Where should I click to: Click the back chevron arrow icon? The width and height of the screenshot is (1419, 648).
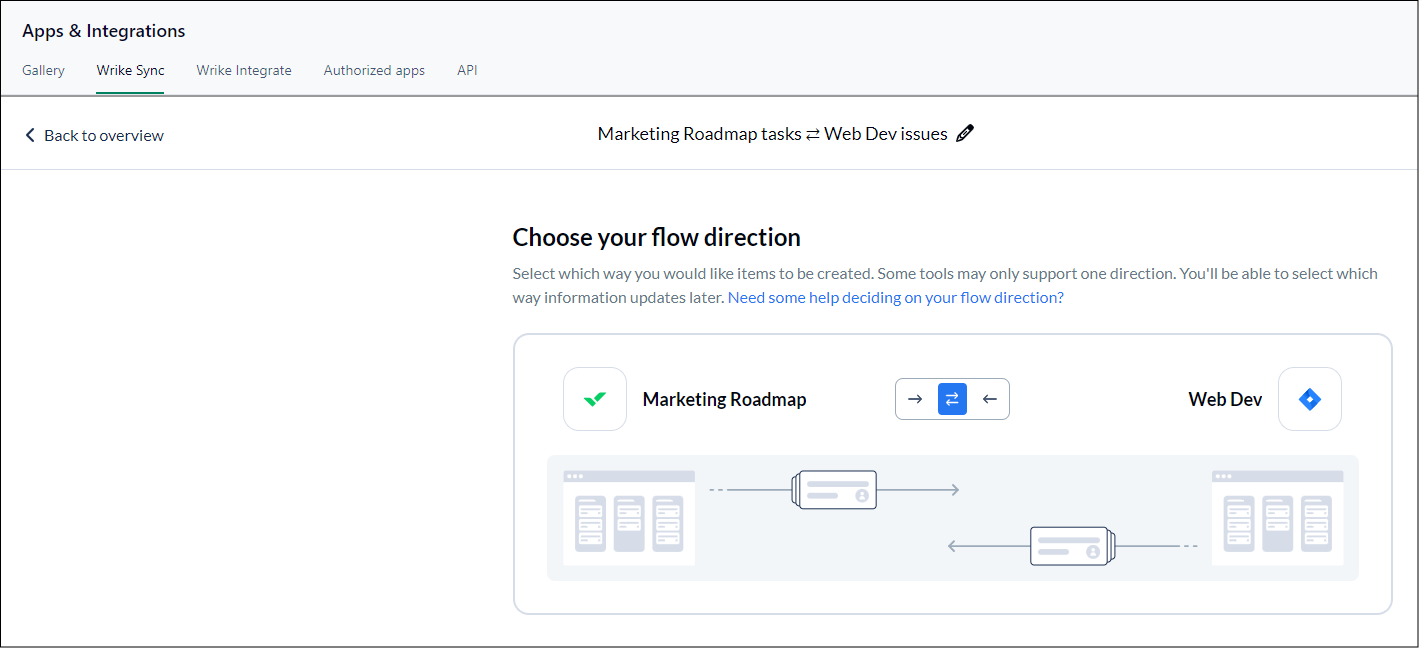point(30,135)
